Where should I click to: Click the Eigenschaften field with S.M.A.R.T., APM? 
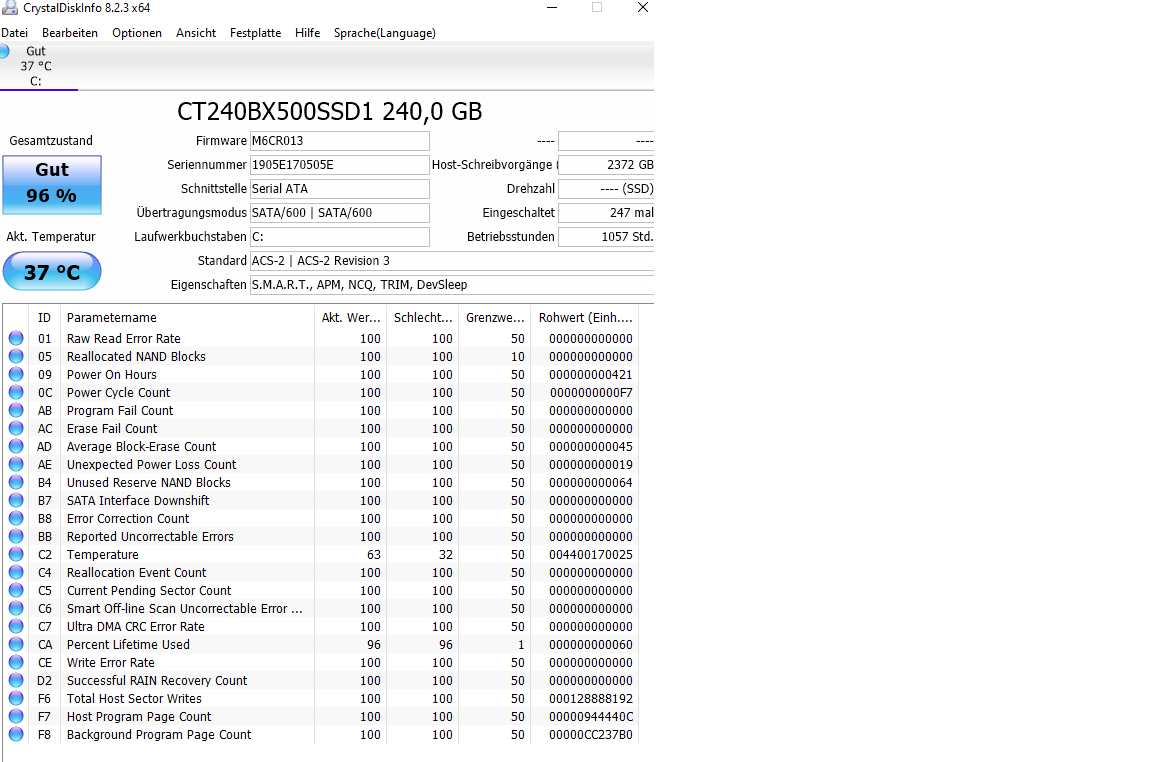[x=452, y=285]
